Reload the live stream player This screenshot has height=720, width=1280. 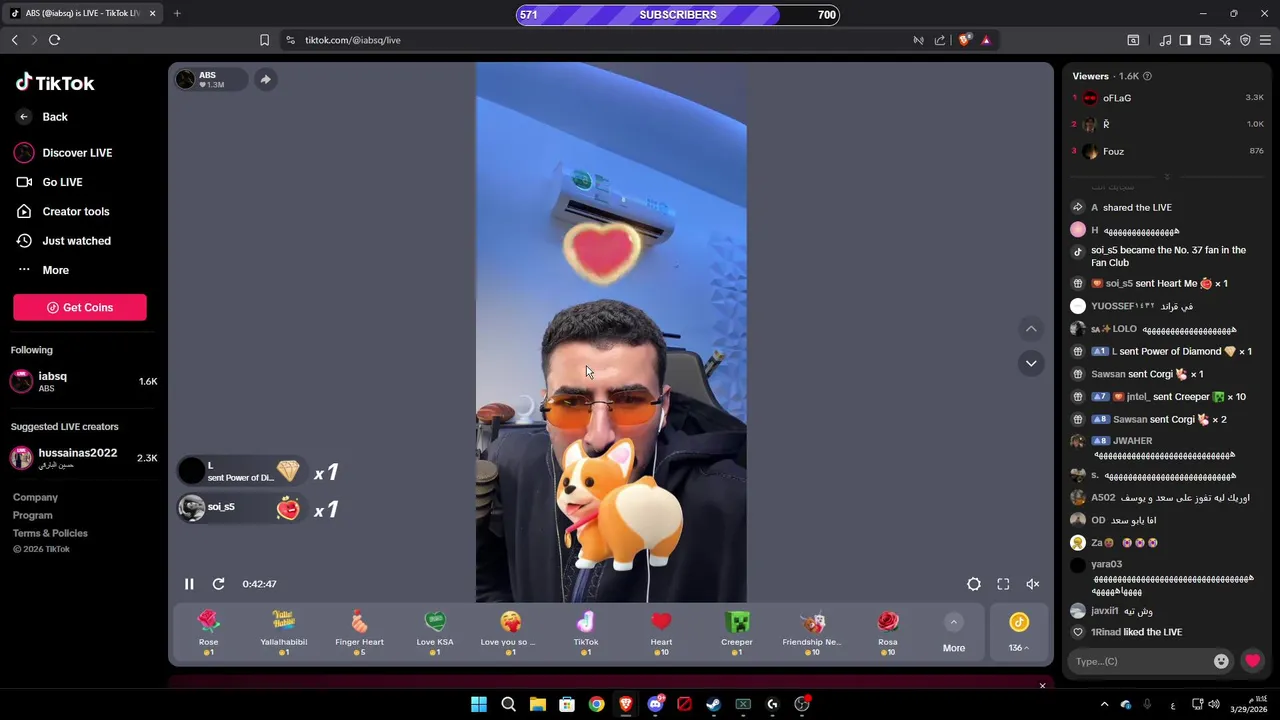coord(218,584)
